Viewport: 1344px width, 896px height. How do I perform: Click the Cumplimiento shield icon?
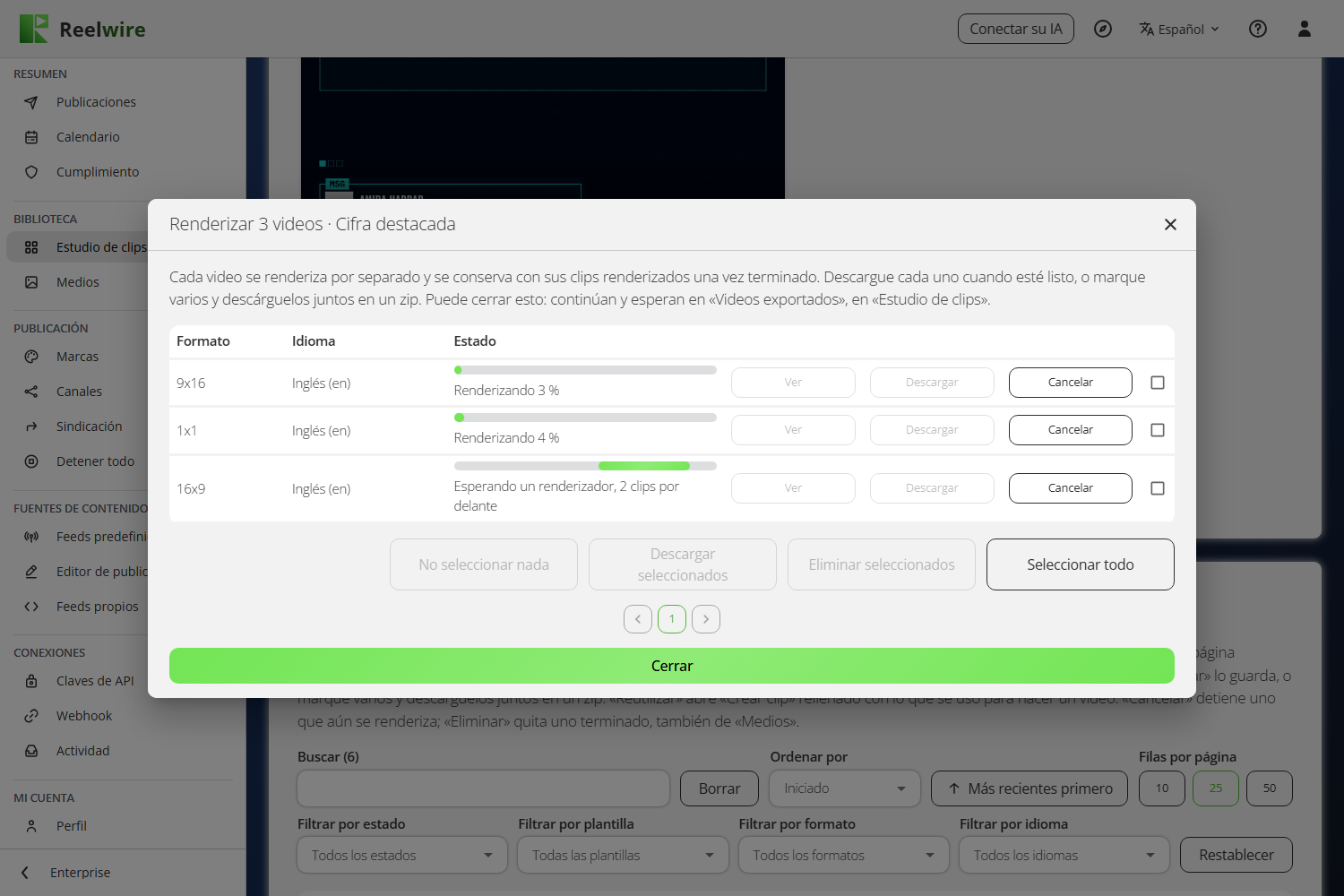31,172
